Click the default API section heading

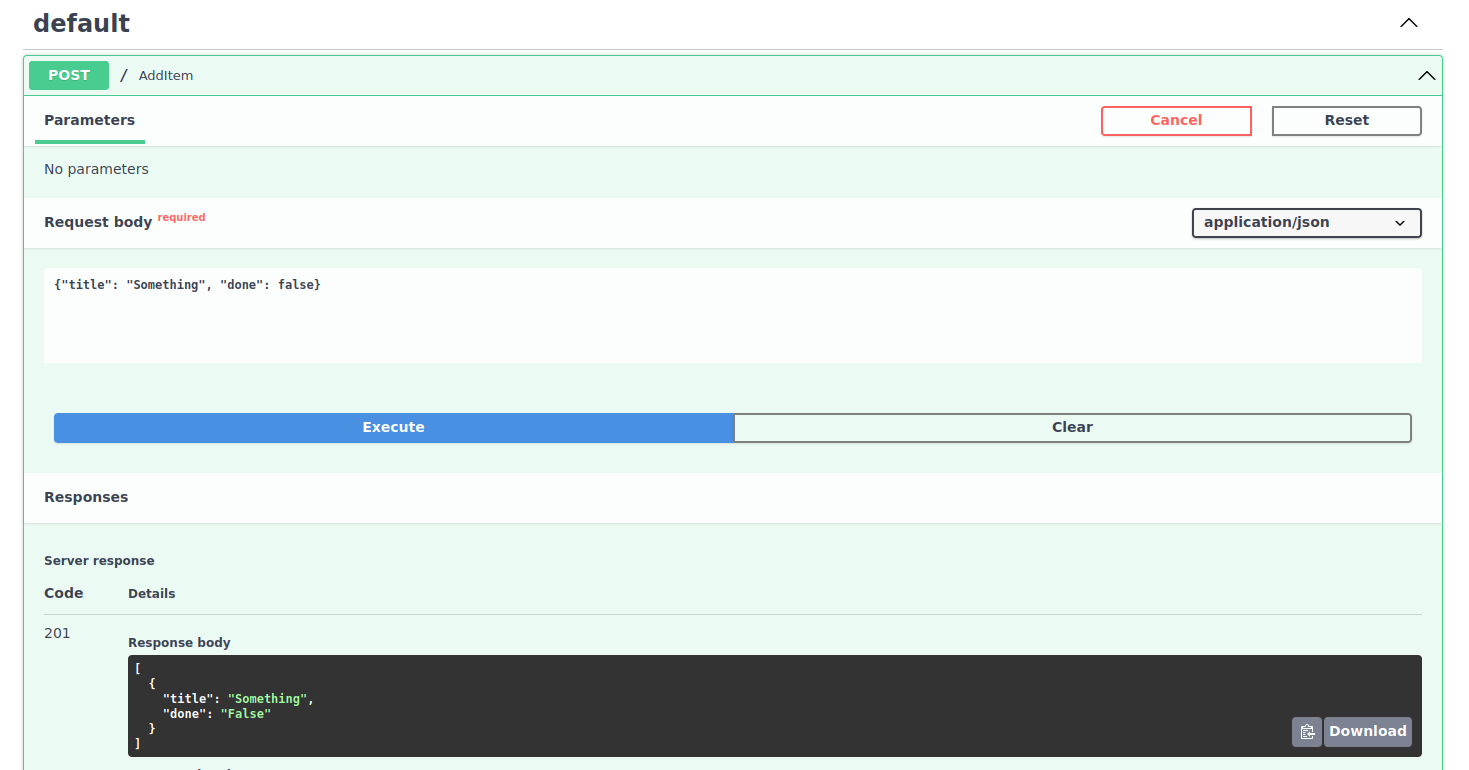(81, 22)
